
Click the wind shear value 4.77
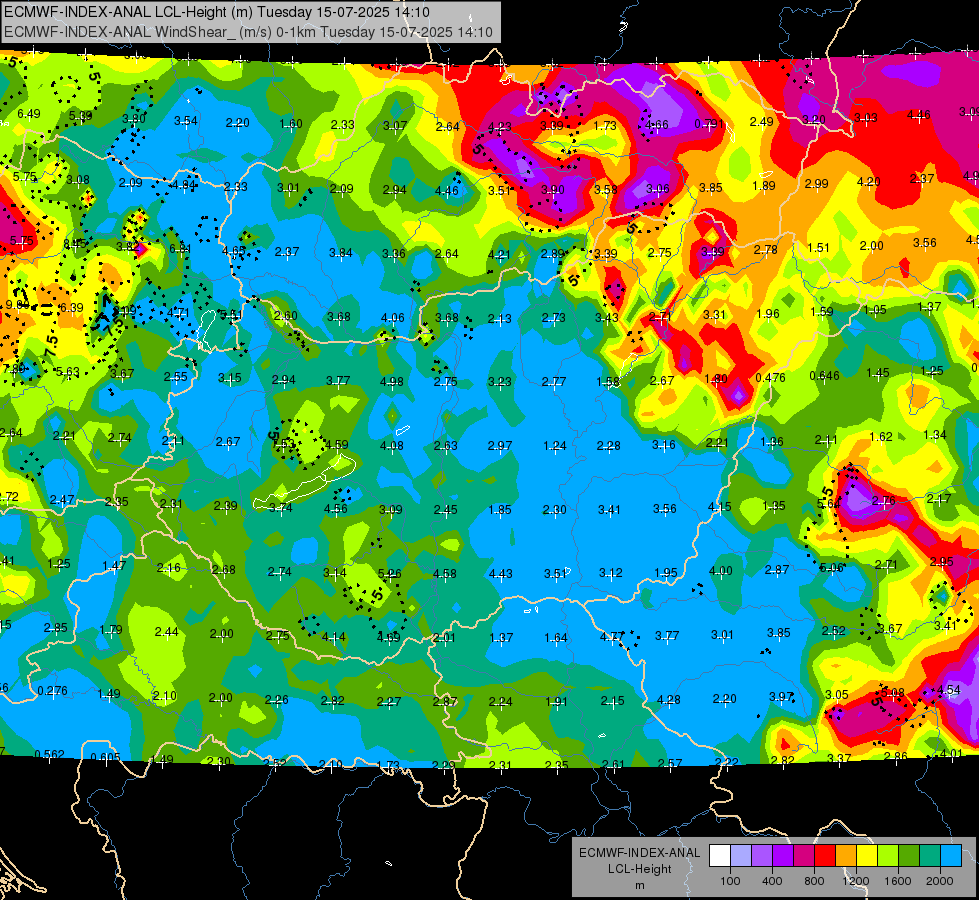(x=612, y=636)
